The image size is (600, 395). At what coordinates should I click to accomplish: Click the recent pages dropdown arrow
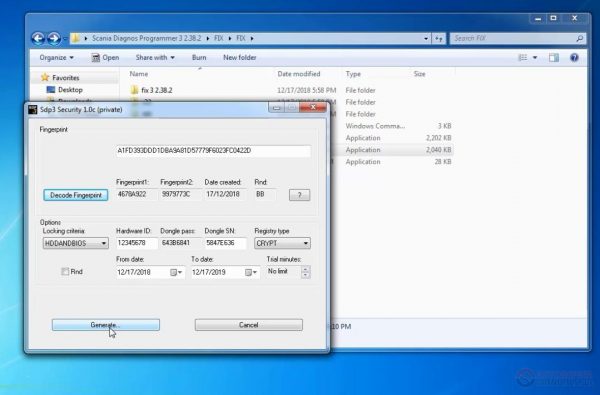pos(65,39)
